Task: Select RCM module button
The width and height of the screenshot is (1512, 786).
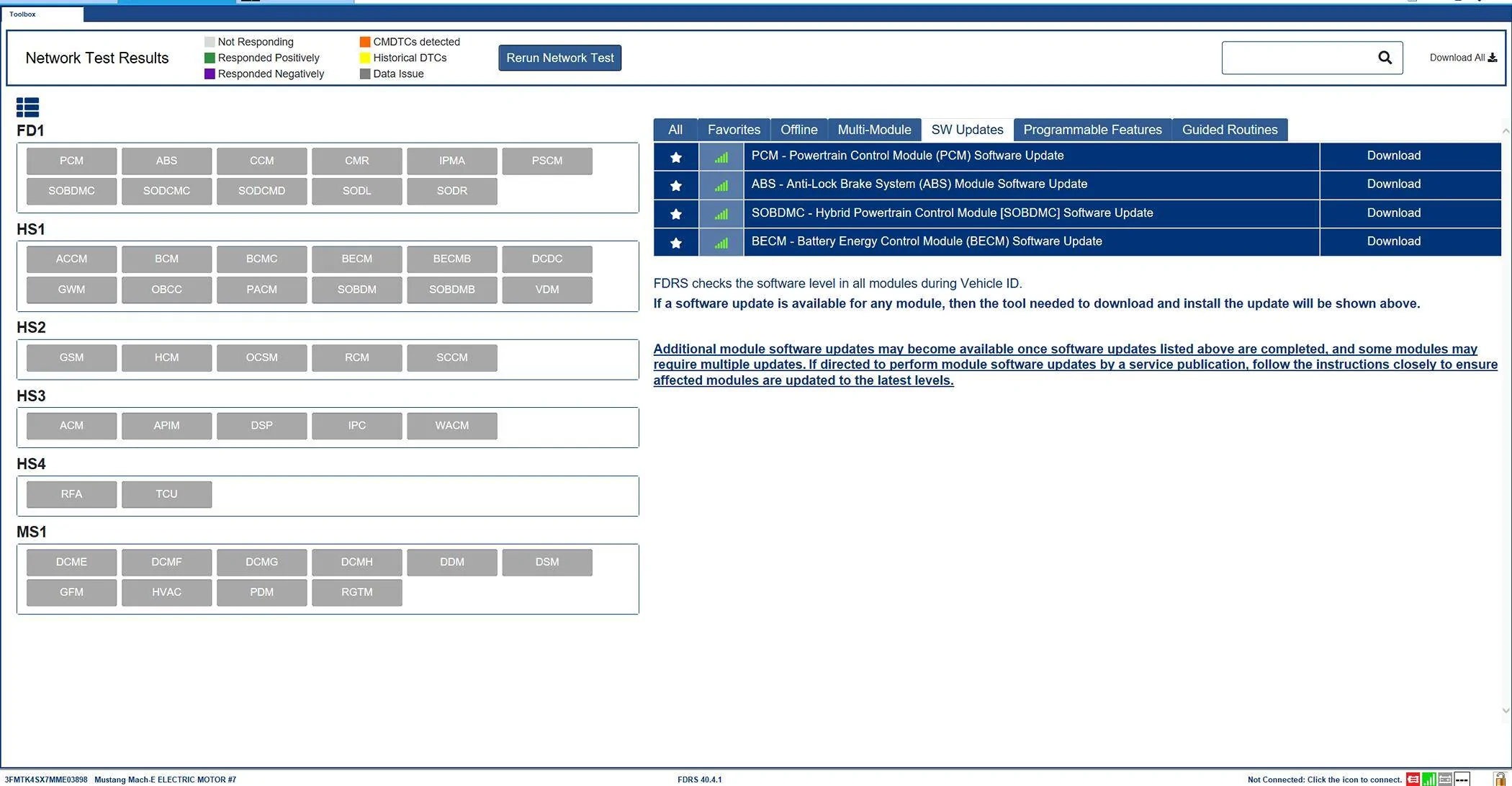Action: pyautogui.click(x=356, y=357)
